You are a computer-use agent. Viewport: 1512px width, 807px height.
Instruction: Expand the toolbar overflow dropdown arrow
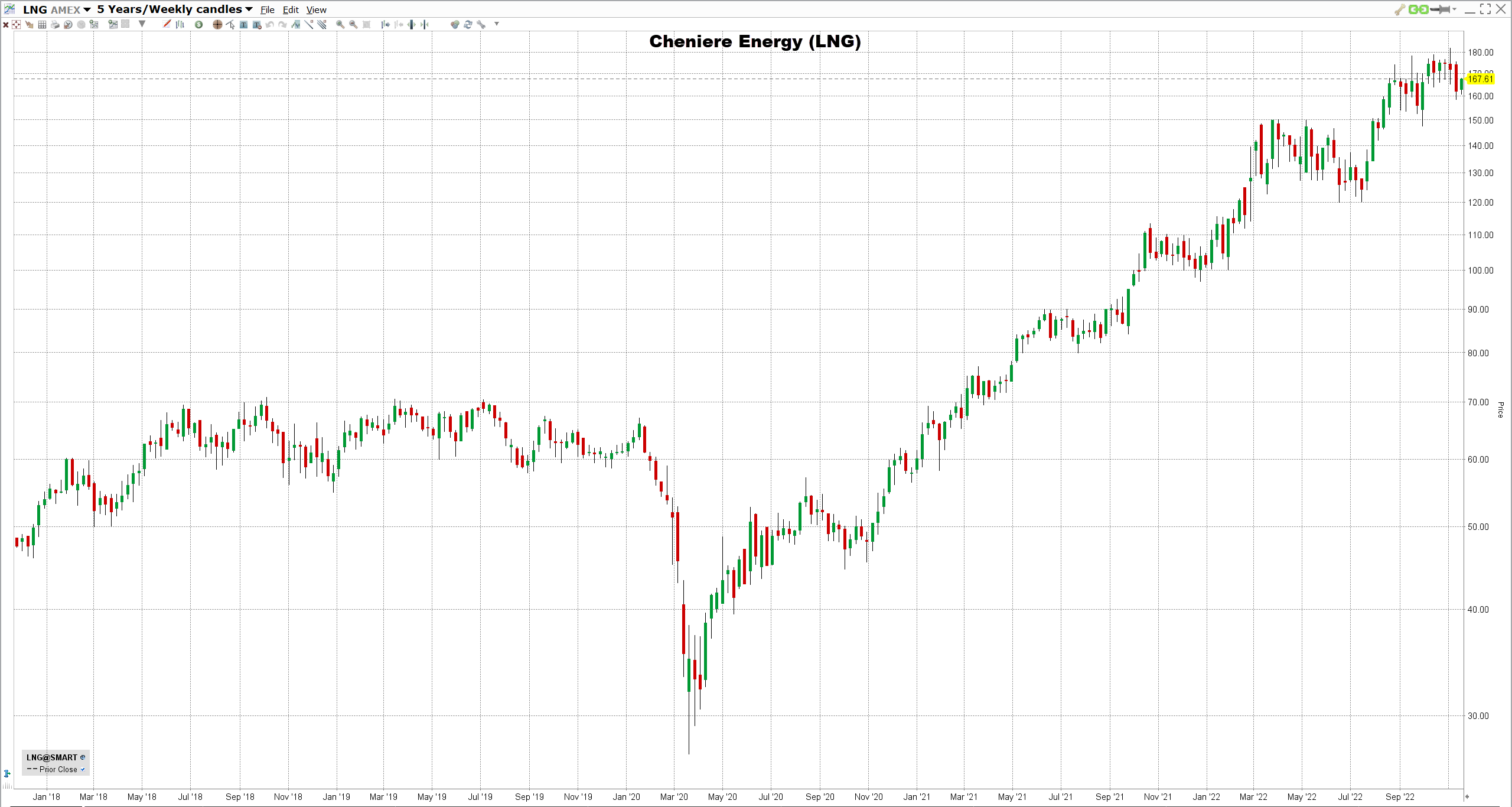coord(497,24)
